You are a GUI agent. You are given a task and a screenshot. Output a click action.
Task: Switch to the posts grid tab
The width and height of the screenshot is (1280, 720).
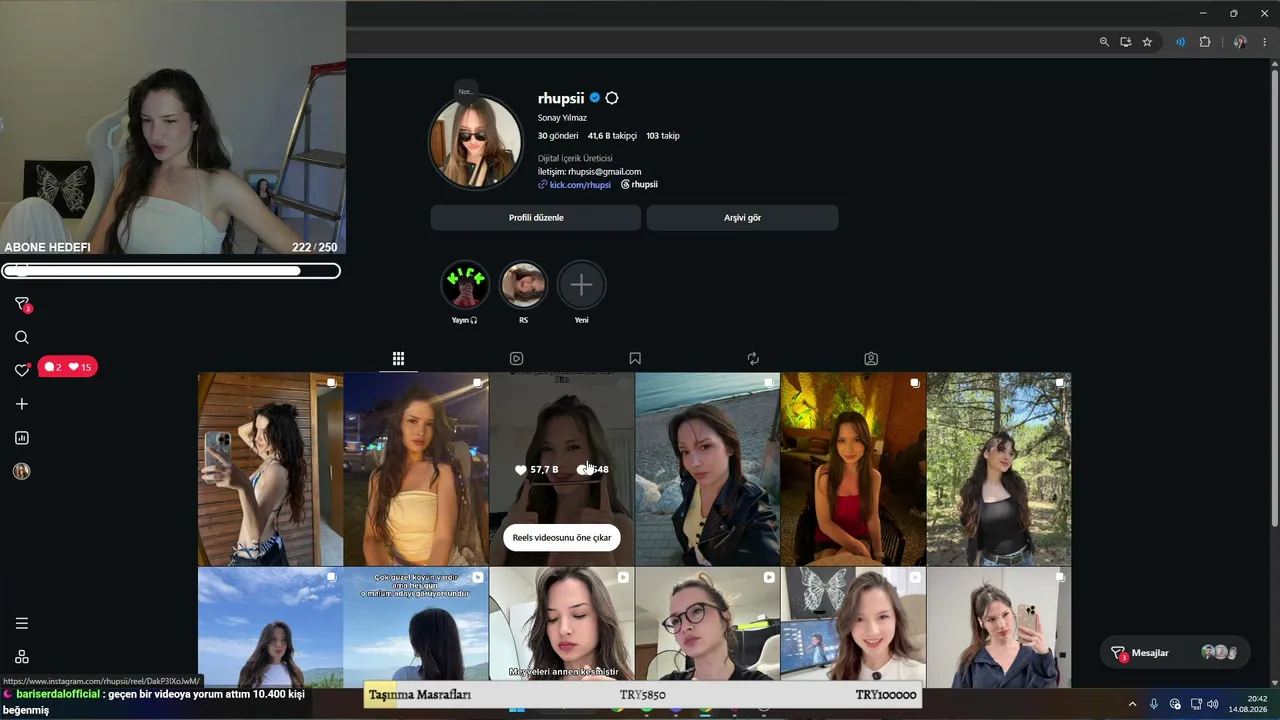398,358
